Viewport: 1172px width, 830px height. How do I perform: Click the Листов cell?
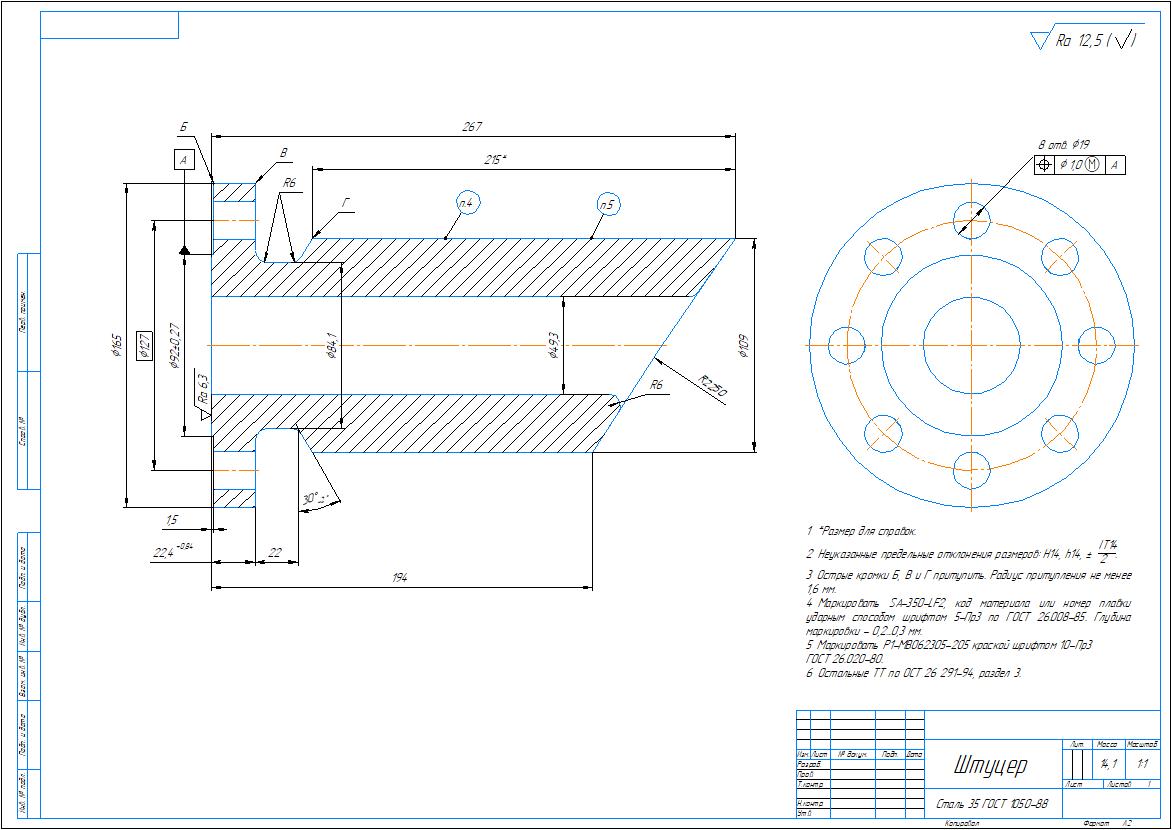pyautogui.click(x=1131, y=784)
